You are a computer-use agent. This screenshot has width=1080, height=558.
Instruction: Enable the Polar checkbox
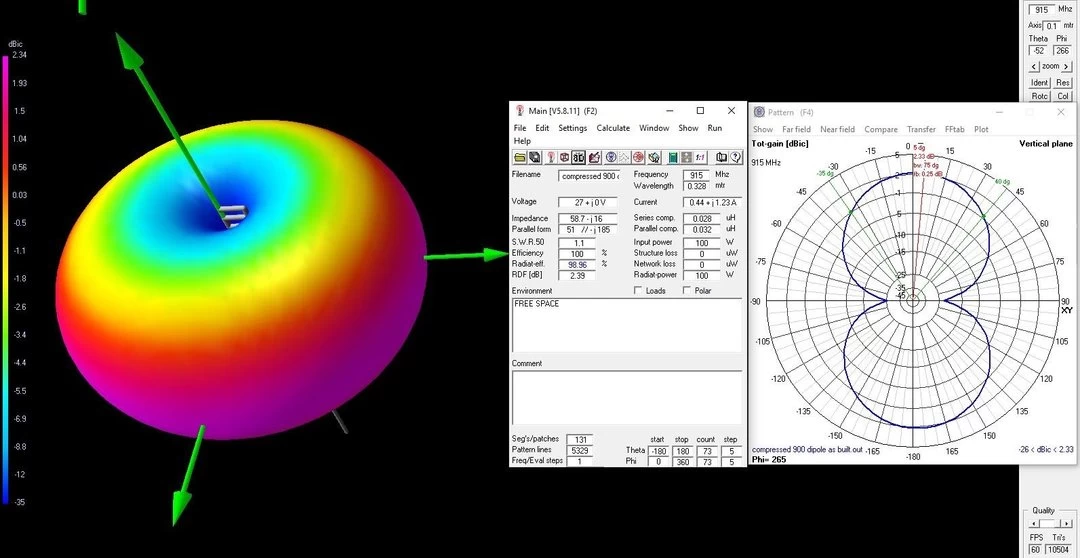(x=686, y=291)
